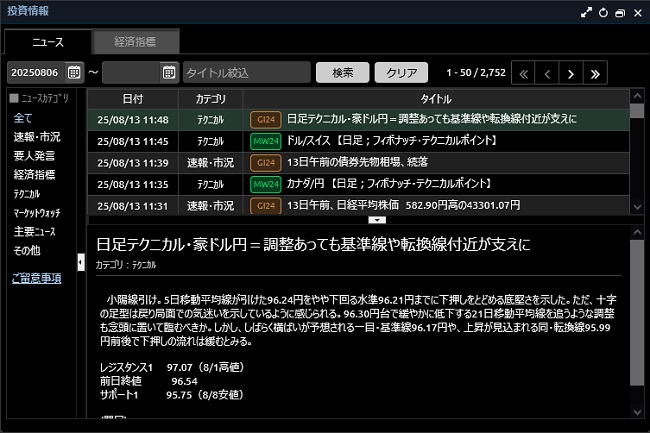Open the ご留意事項 link
Image resolution: width=650 pixels, height=433 pixels.
click(x=36, y=278)
